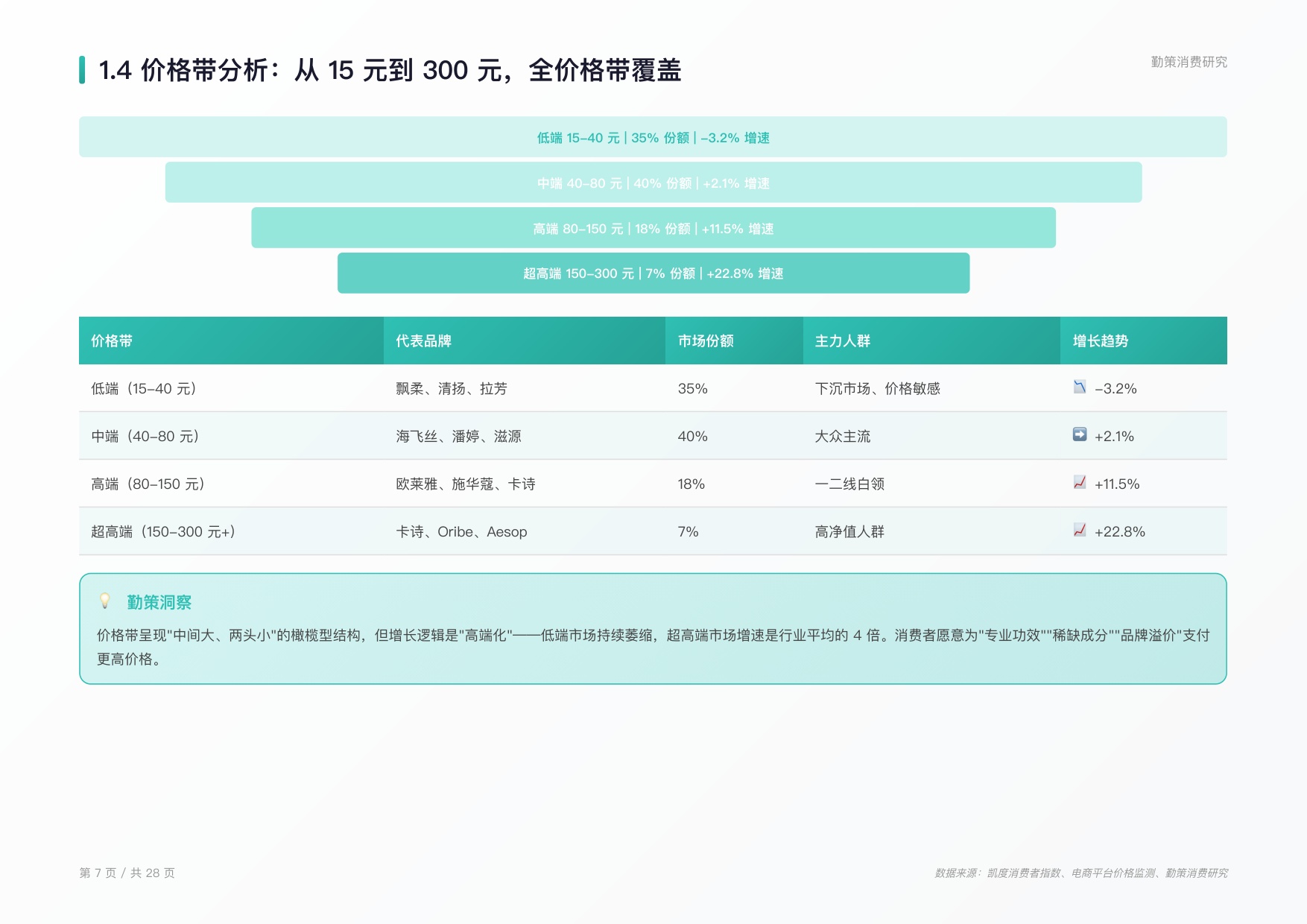This screenshot has height=924, width=1307.
Task: Click the 增长趋势 column header
Action: tap(1144, 341)
